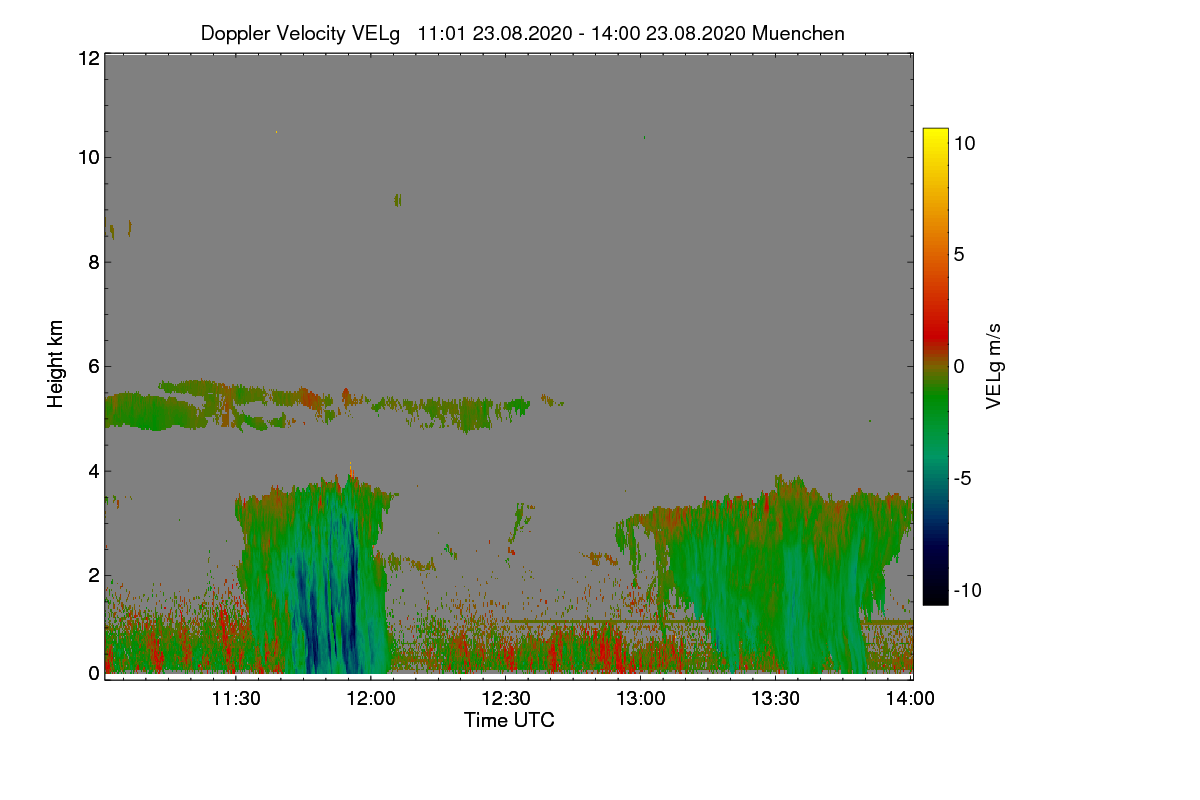Click the colorbar value '-5'
This screenshot has width=1200, height=800.
pos(964,478)
